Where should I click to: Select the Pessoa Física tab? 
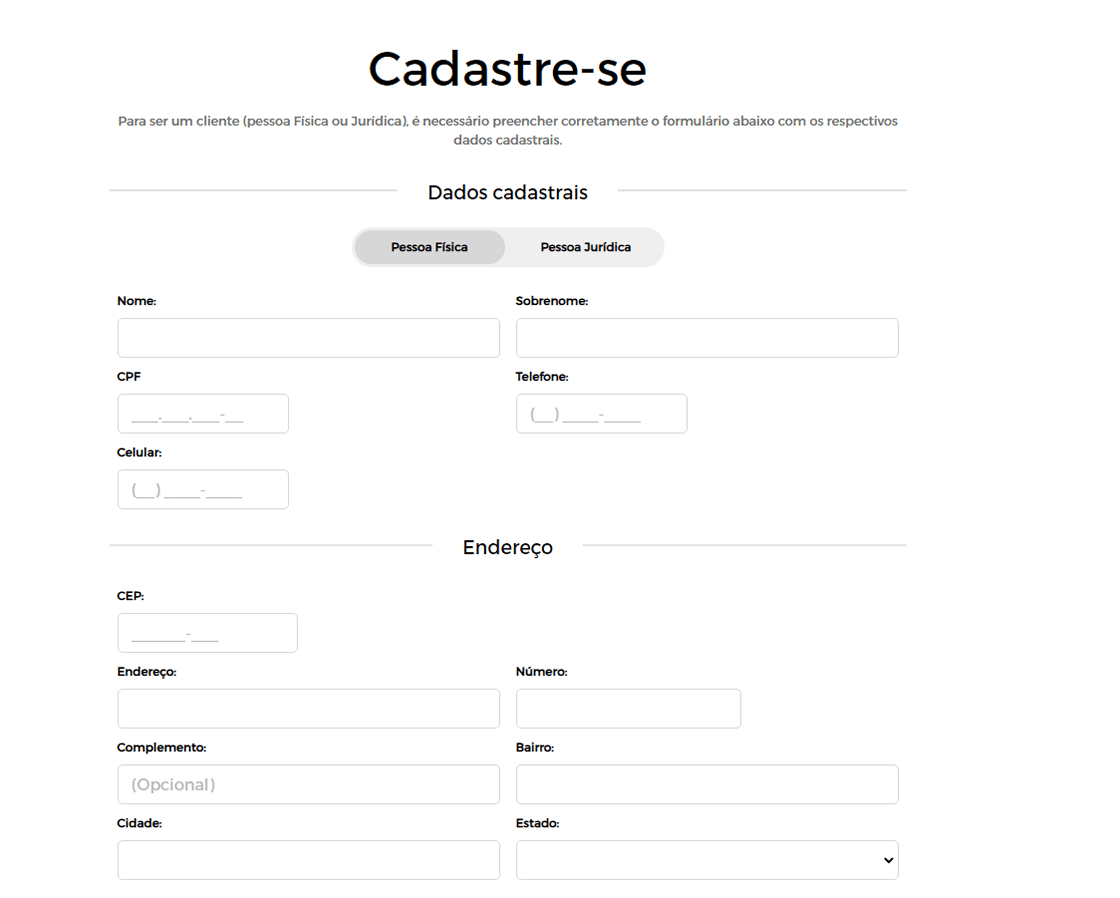429,247
